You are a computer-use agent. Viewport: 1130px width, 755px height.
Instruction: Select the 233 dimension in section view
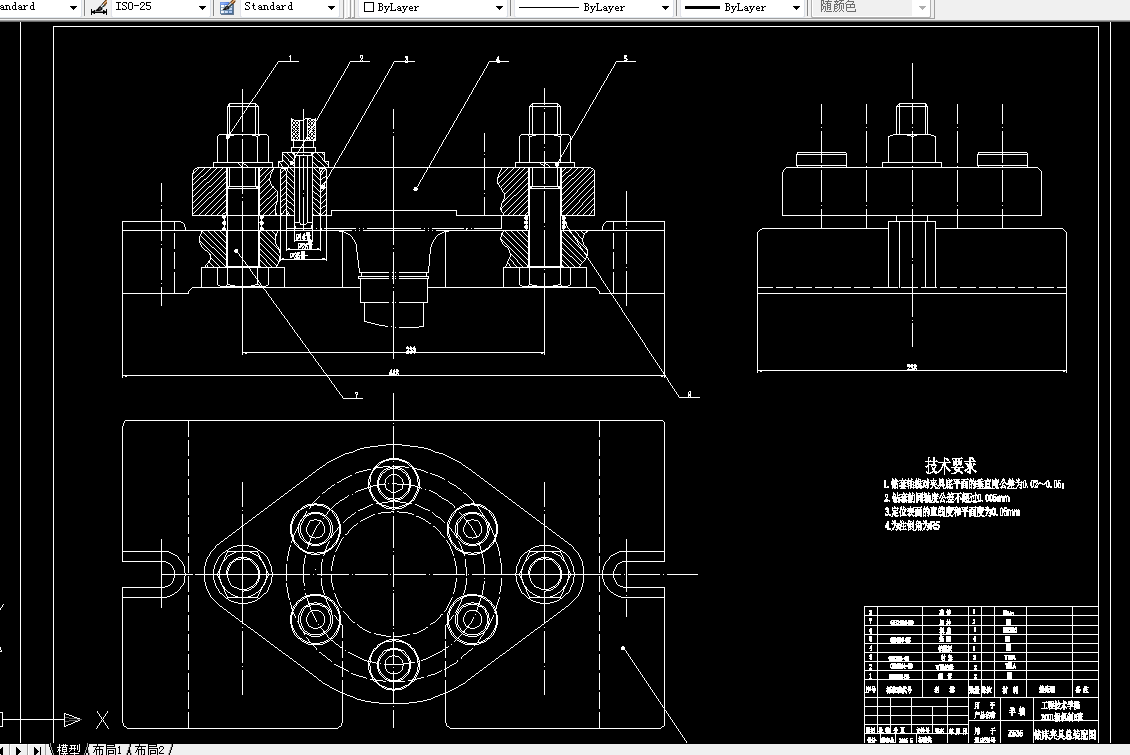pos(411,350)
